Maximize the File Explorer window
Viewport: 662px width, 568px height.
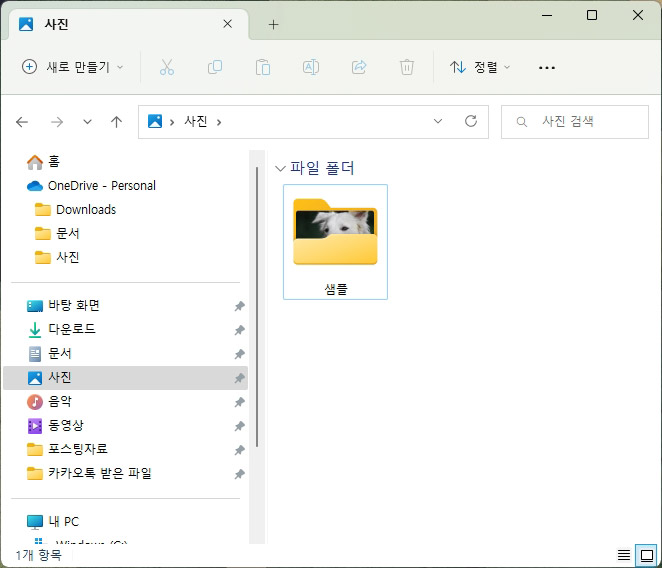click(592, 15)
